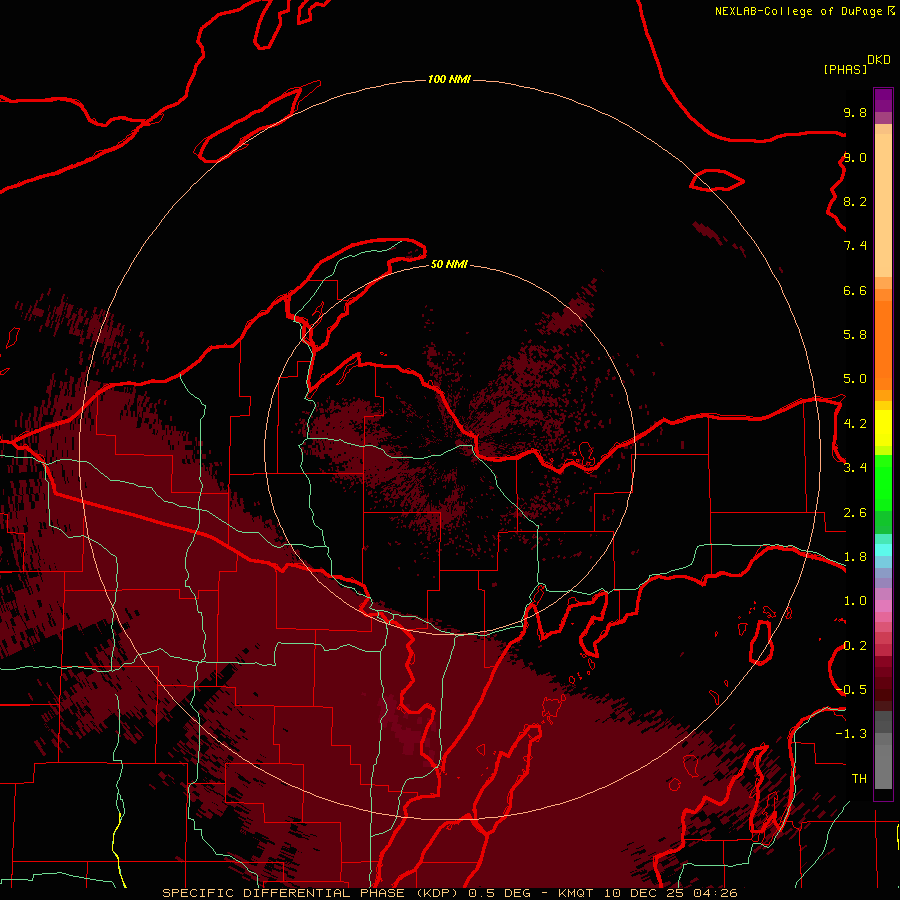Click the 4.2 color scale value
Viewport: 900px width, 900px height.
[855, 423]
